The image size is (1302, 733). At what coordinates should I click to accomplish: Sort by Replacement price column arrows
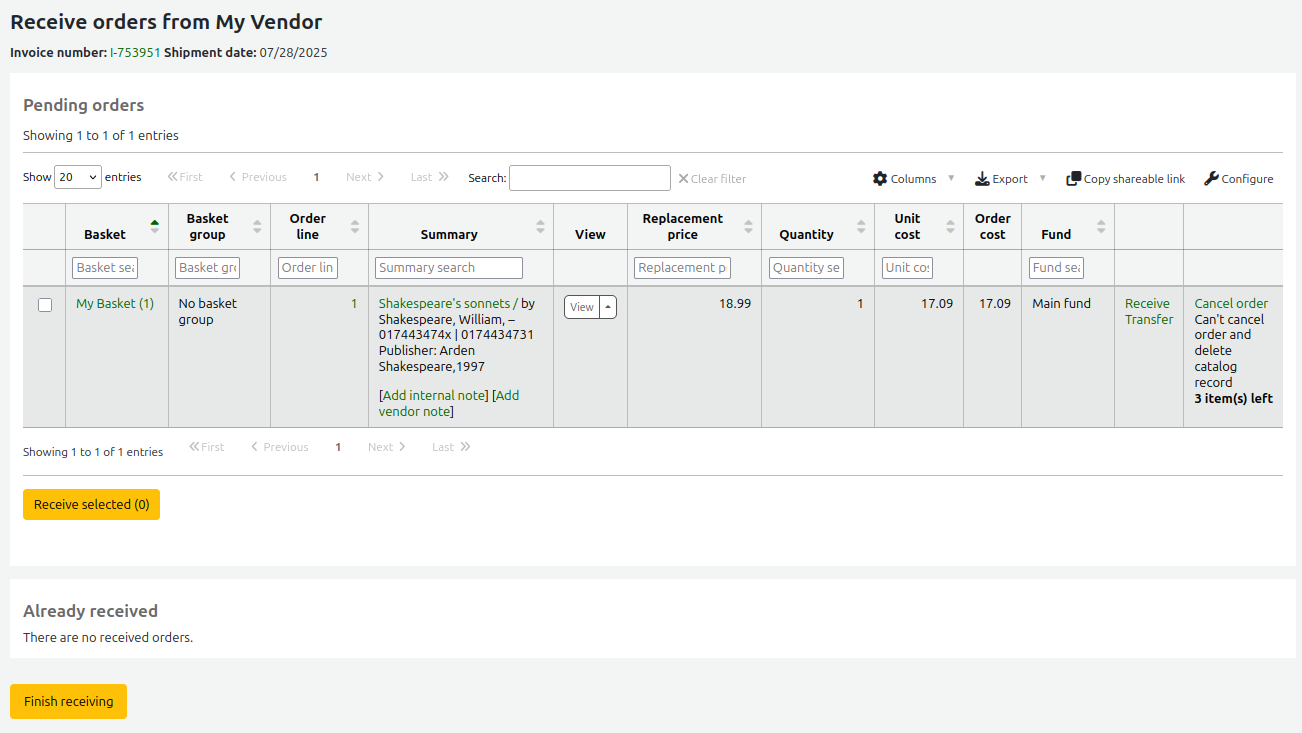pyautogui.click(x=748, y=227)
